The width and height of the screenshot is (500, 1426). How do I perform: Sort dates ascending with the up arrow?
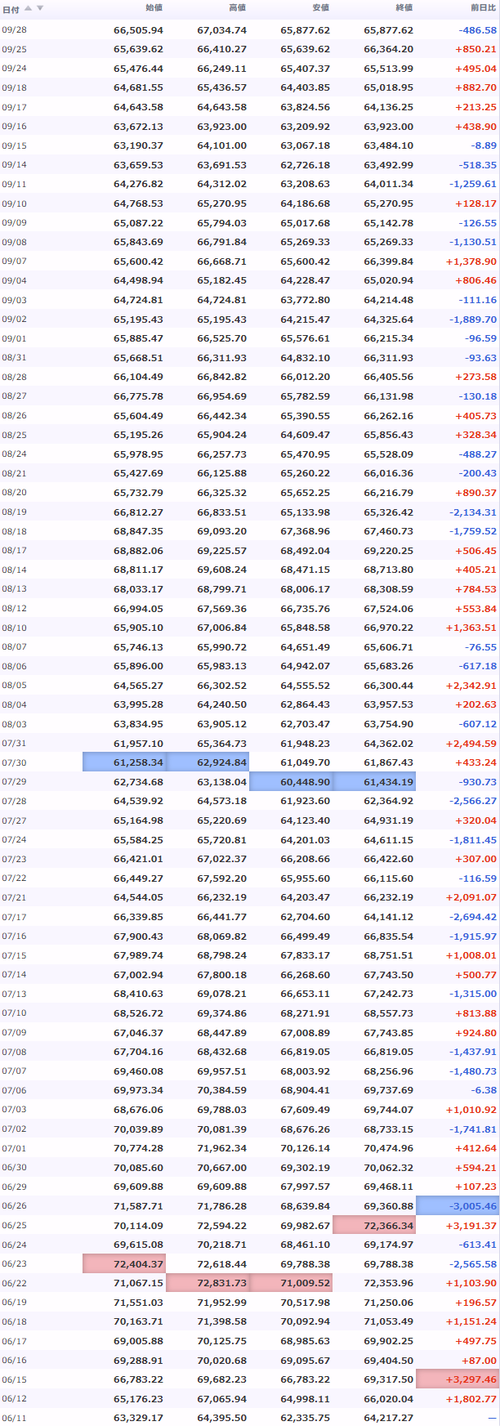(x=28, y=8)
